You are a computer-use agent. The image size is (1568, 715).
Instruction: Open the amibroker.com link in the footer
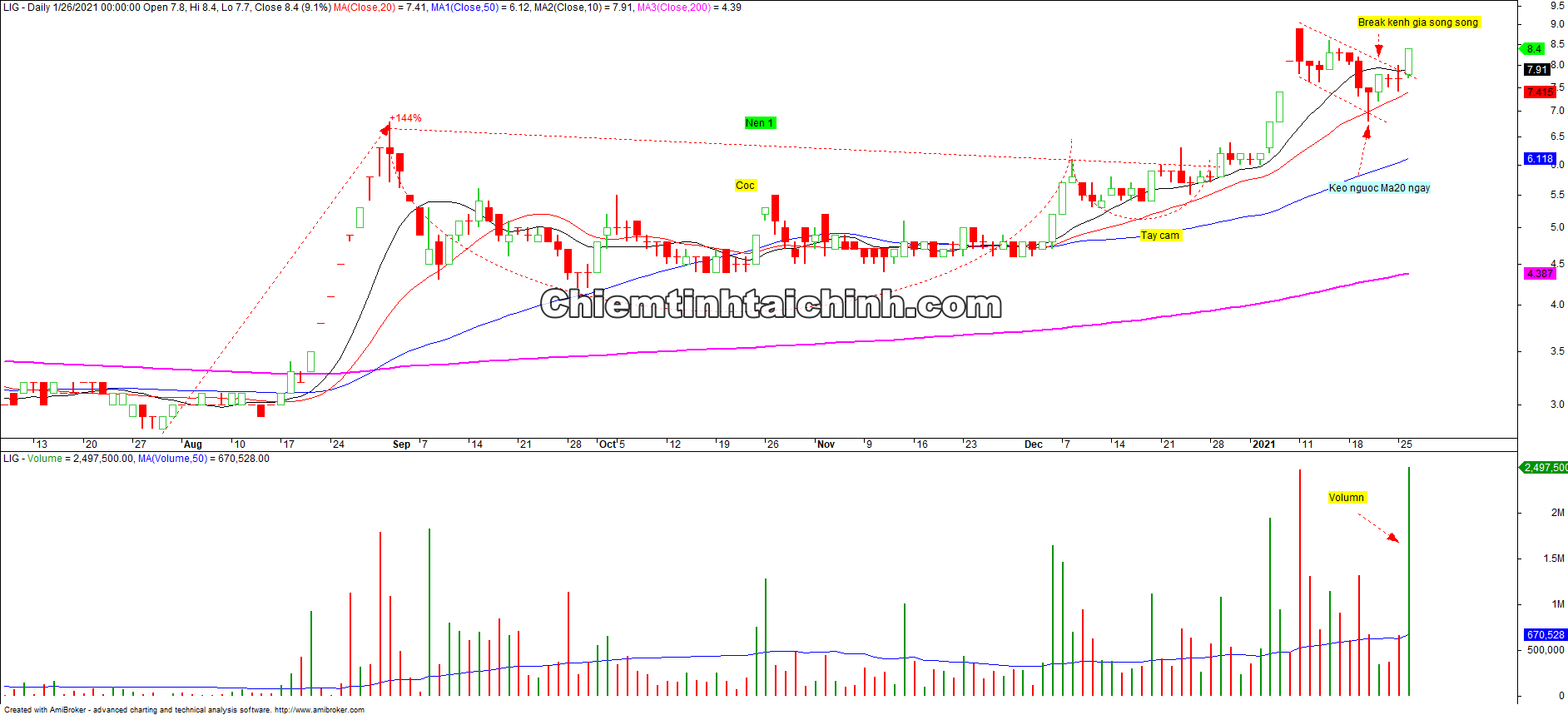319,710
